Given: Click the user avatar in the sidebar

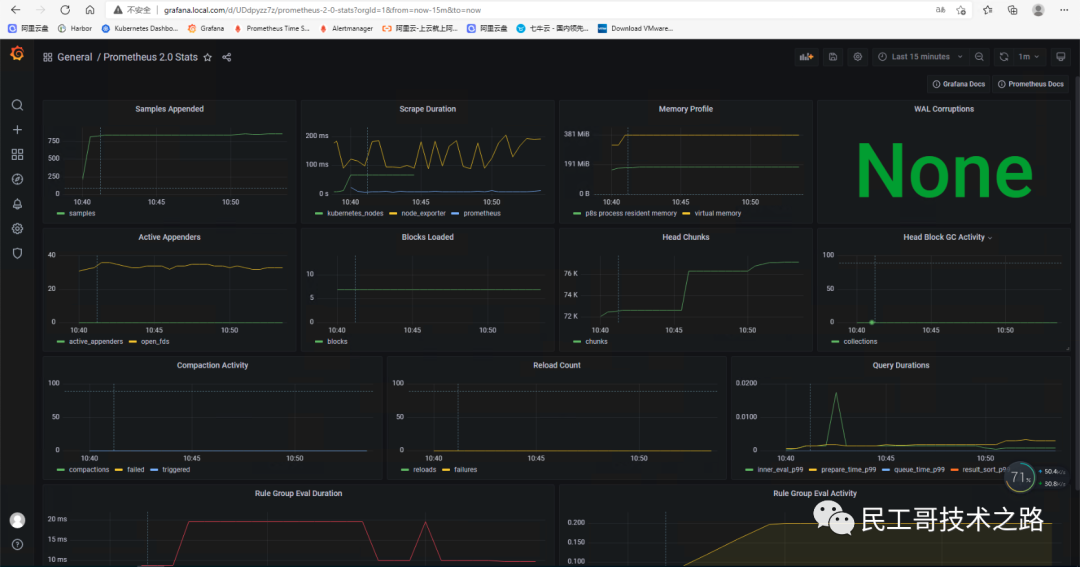Looking at the screenshot, I should [x=17, y=520].
